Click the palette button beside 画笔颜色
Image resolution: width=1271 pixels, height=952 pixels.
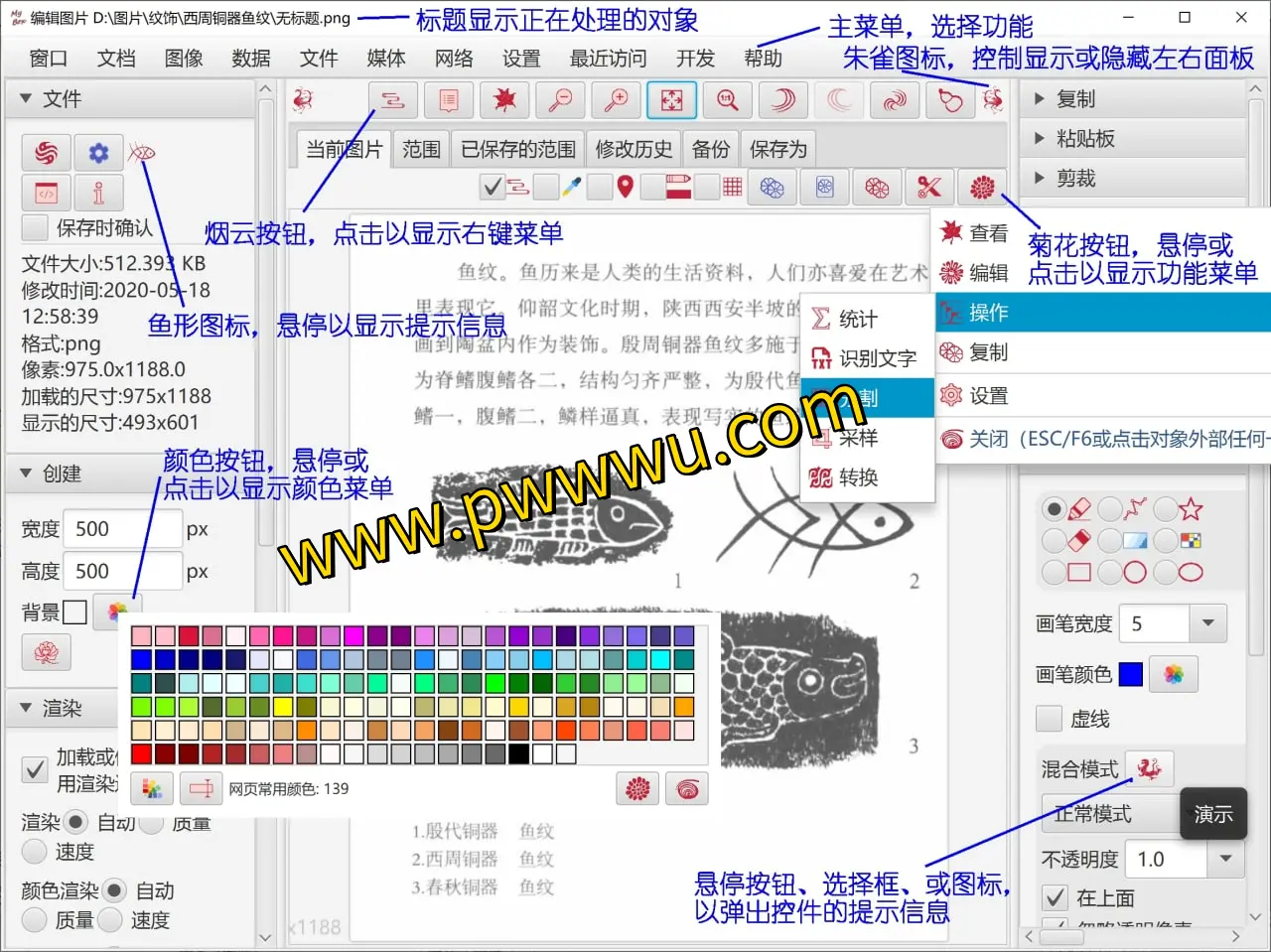point(1174,675)
